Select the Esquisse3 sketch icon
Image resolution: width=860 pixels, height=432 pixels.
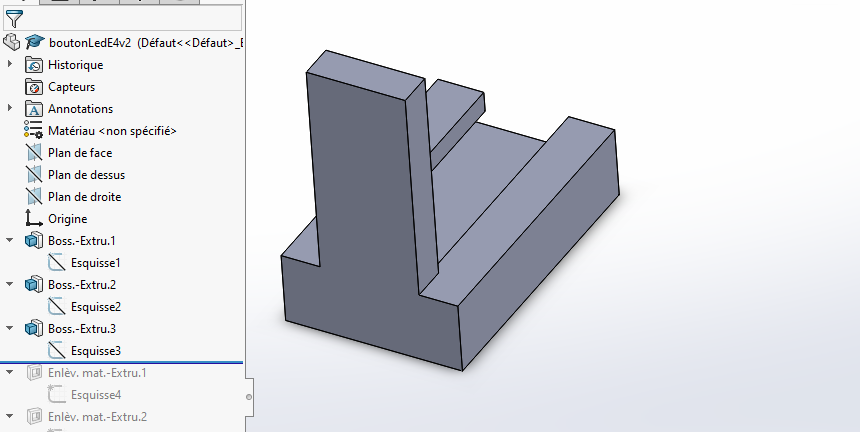click(x=57, y=351)
